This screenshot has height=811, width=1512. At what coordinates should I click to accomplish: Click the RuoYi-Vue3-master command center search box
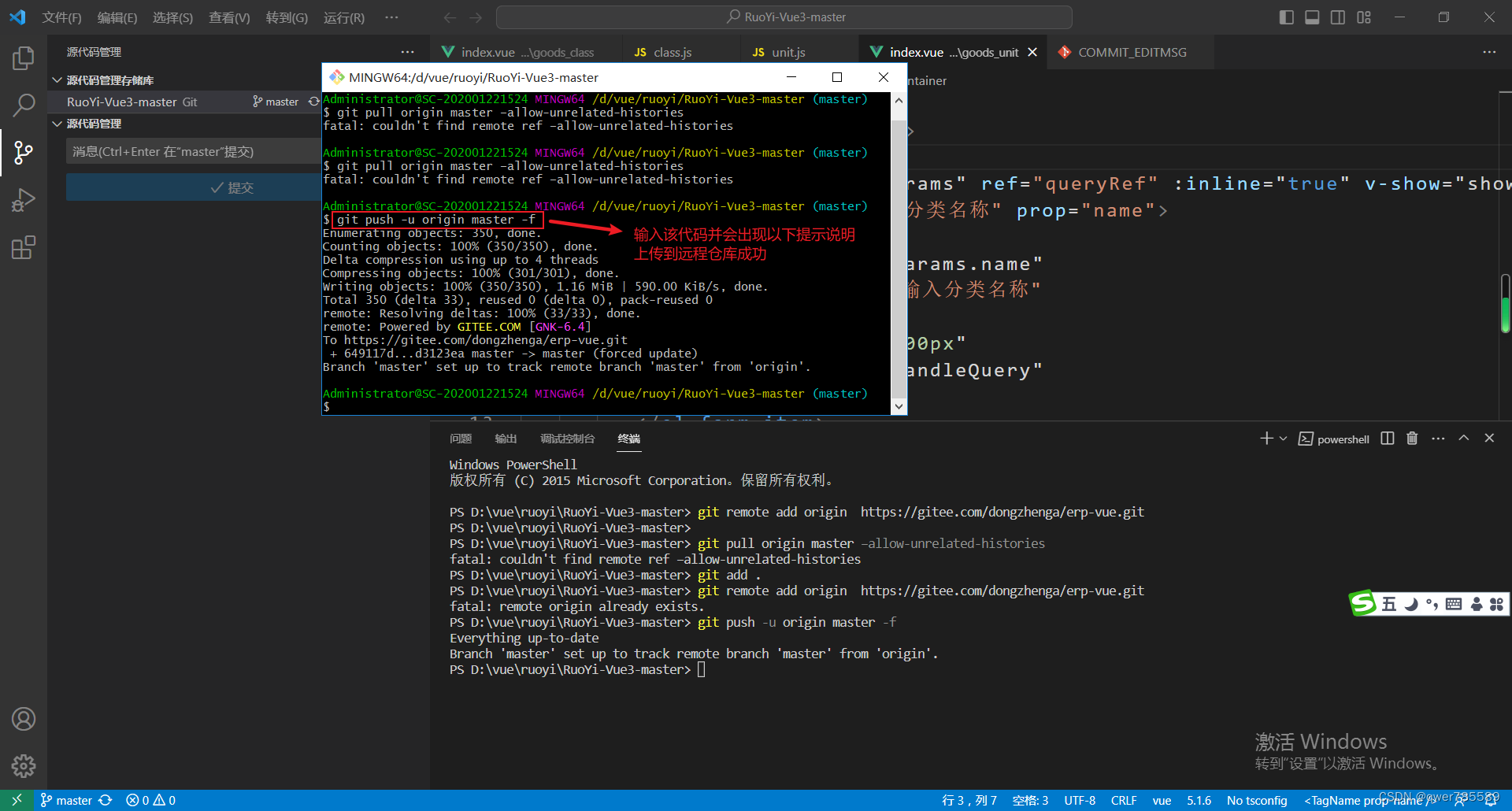[x=784, y=17]
